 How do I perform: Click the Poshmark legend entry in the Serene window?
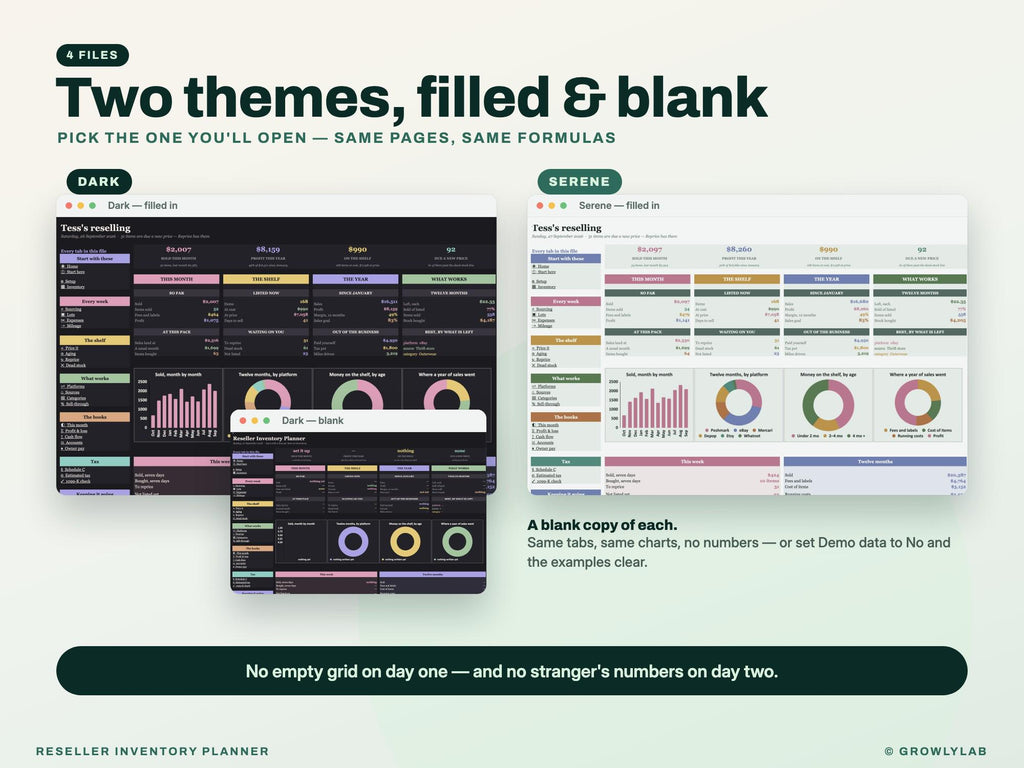[718, 430]
